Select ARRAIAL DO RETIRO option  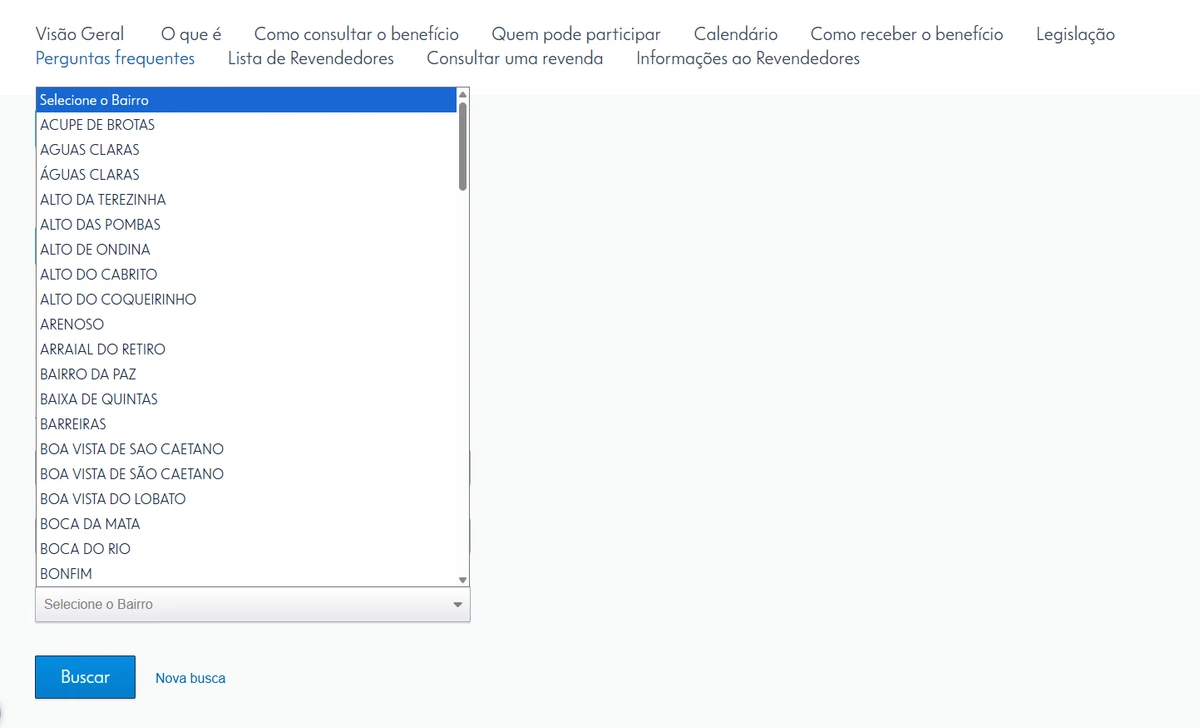pyautogui.click(x=103, y=349)
